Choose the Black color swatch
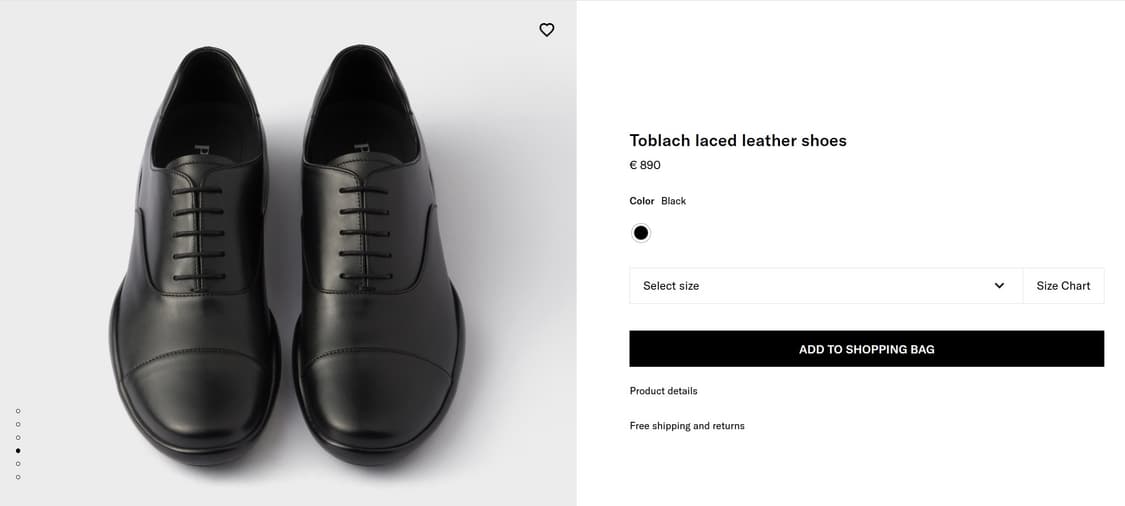 point(641,233)
